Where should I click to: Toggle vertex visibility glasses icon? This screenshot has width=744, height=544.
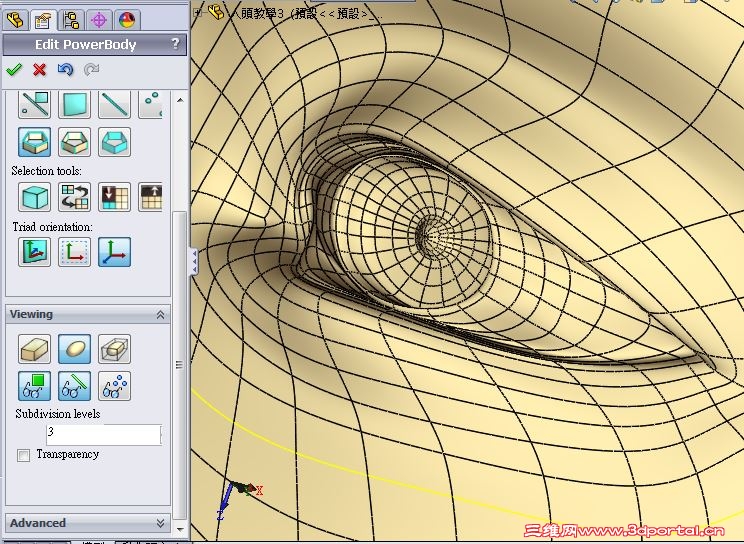coord(114,386)
